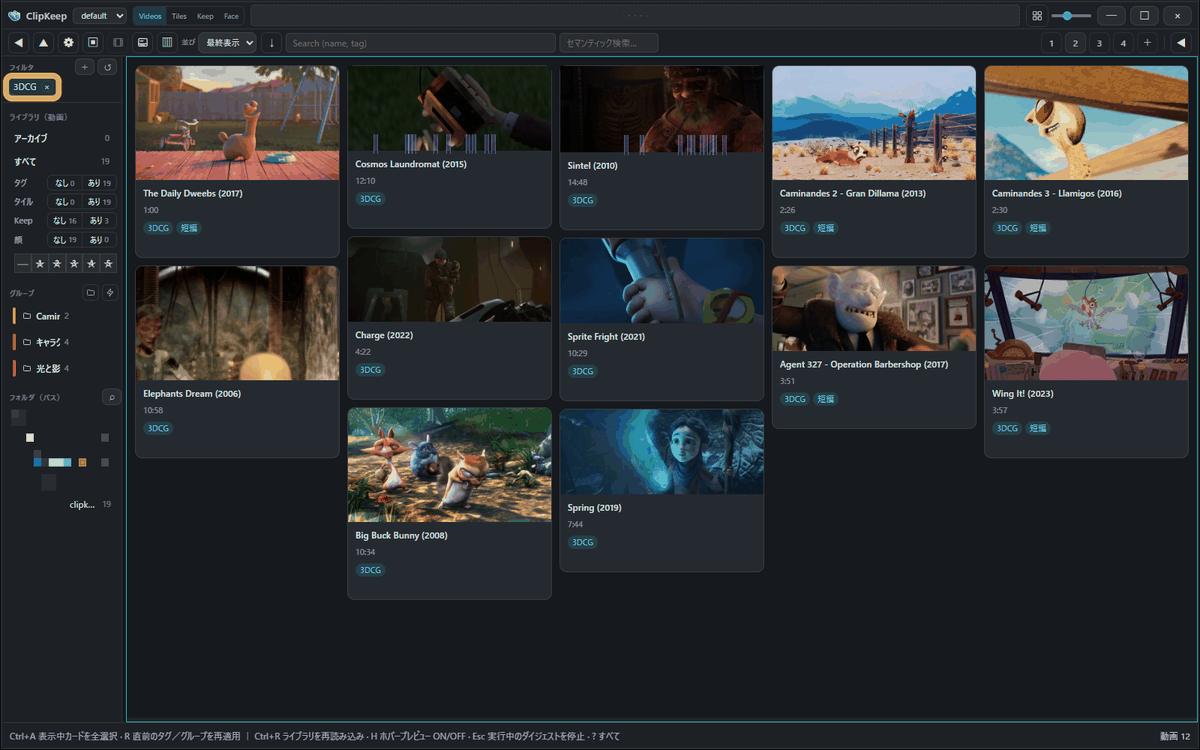The height and width of the screenshot is (750, 1200).
Task: Select the 光と影 group
Action: [48, 368]
